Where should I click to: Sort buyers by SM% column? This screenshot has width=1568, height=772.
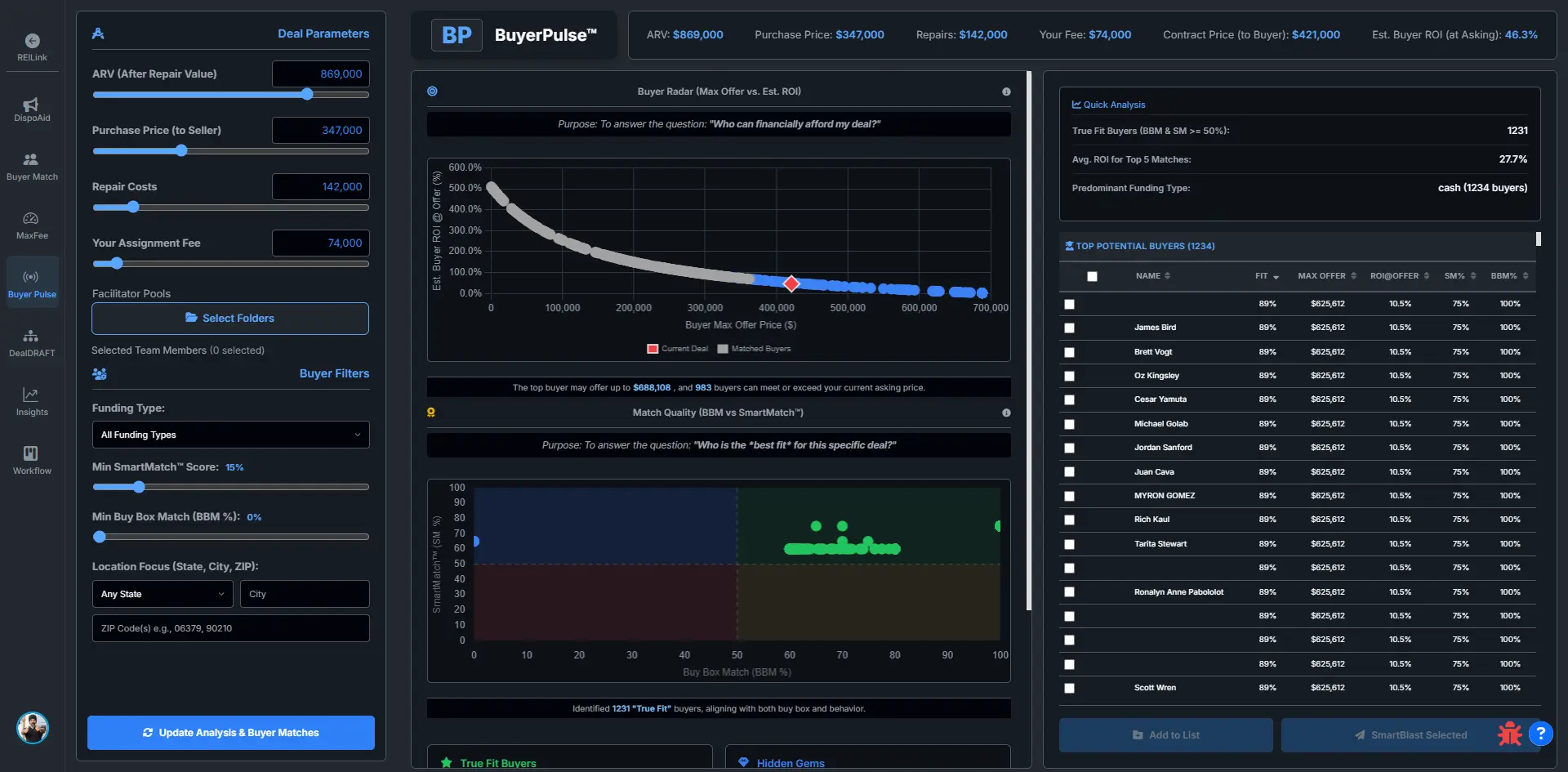(x=1460, y=276)
